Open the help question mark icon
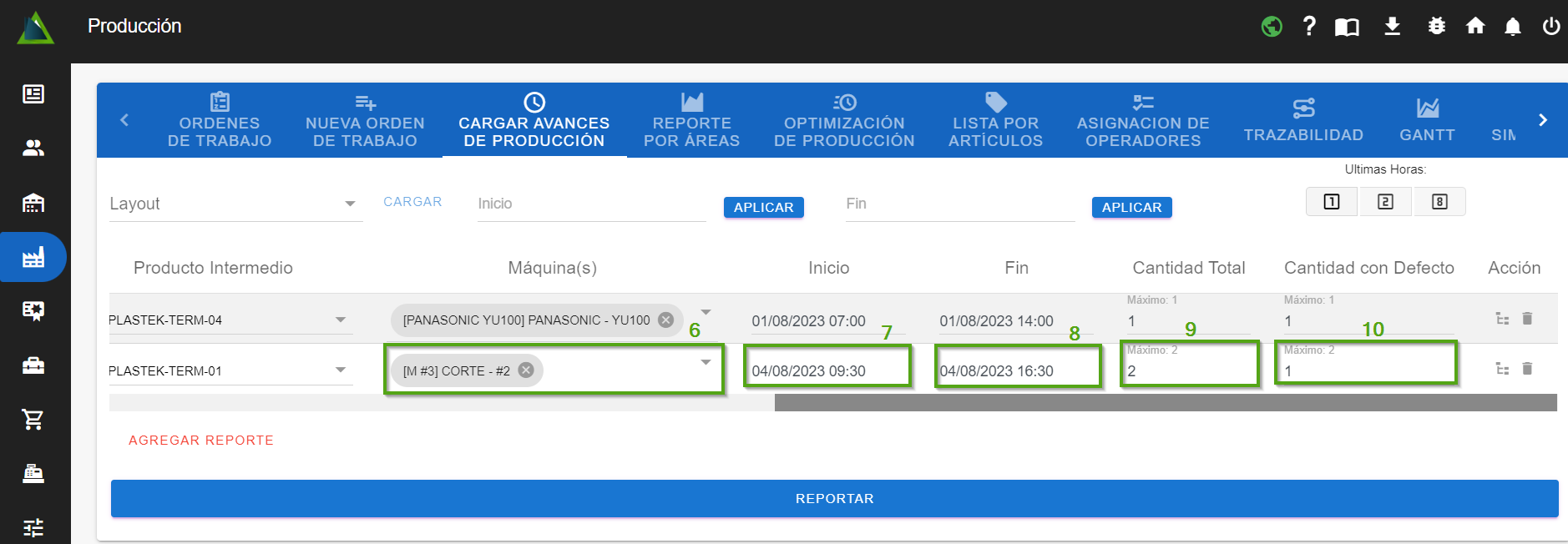This screenshot has width=1568, height=544. pyautogui.click(x=1309, y=27)
